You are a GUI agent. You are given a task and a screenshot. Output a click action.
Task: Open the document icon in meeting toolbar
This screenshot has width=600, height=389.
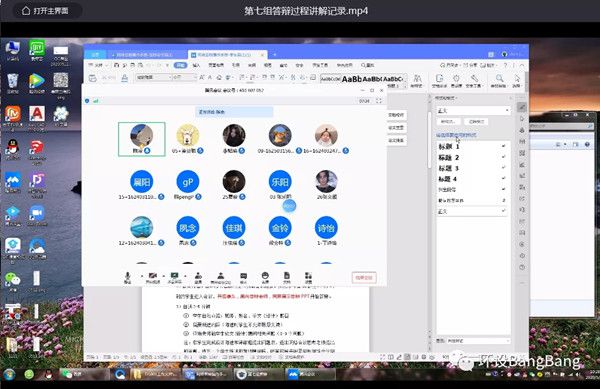click(x=287, y=277)
